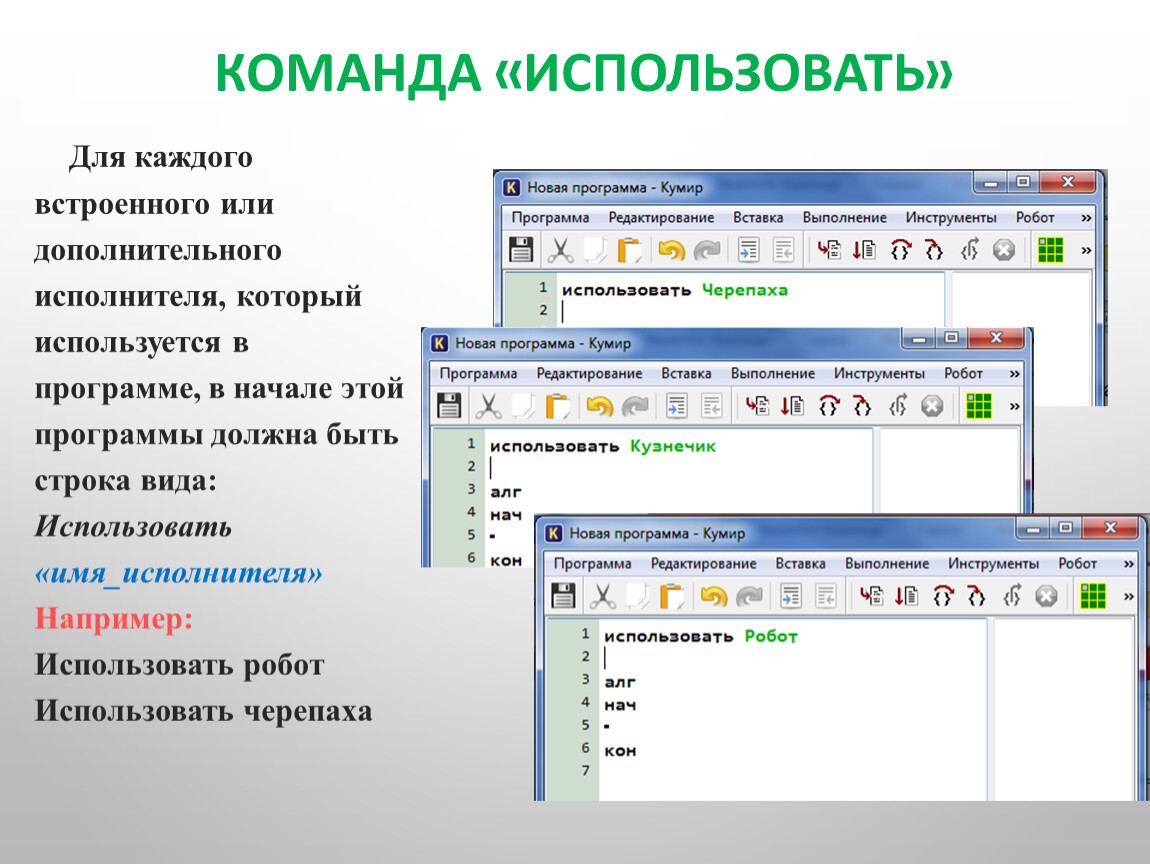Click Cut scissors icon in the Кузнечик window

[x=487, y=406]
